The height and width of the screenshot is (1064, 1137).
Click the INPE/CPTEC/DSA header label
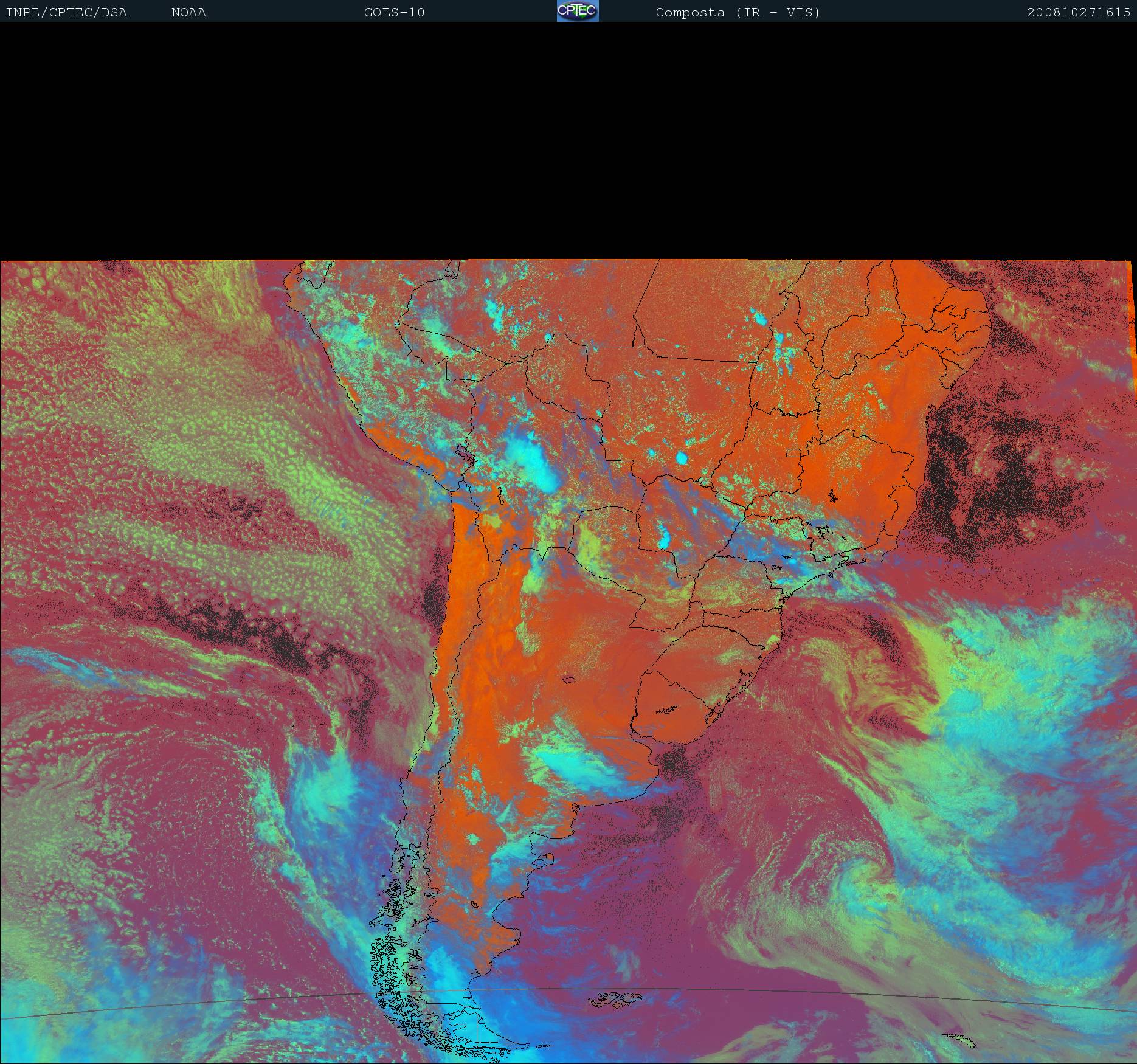[x=66, y=12]
